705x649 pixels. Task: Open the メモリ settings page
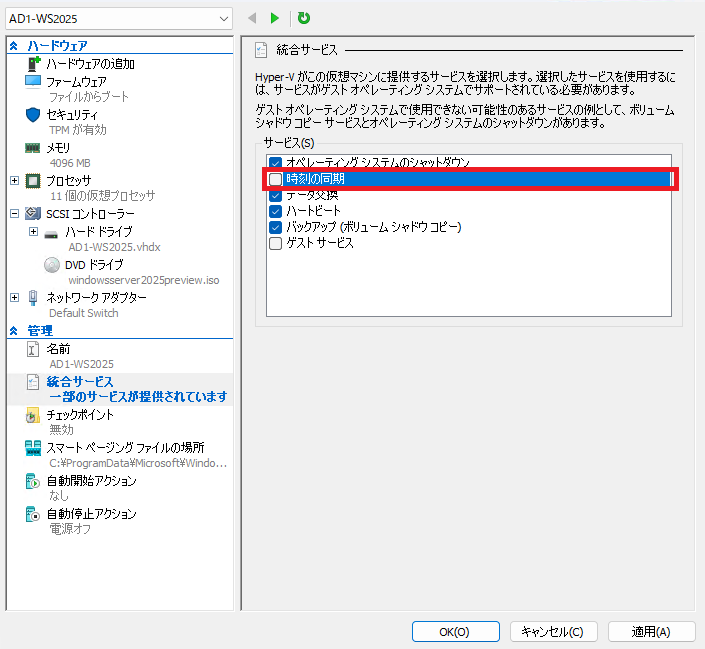click(58, 148)
